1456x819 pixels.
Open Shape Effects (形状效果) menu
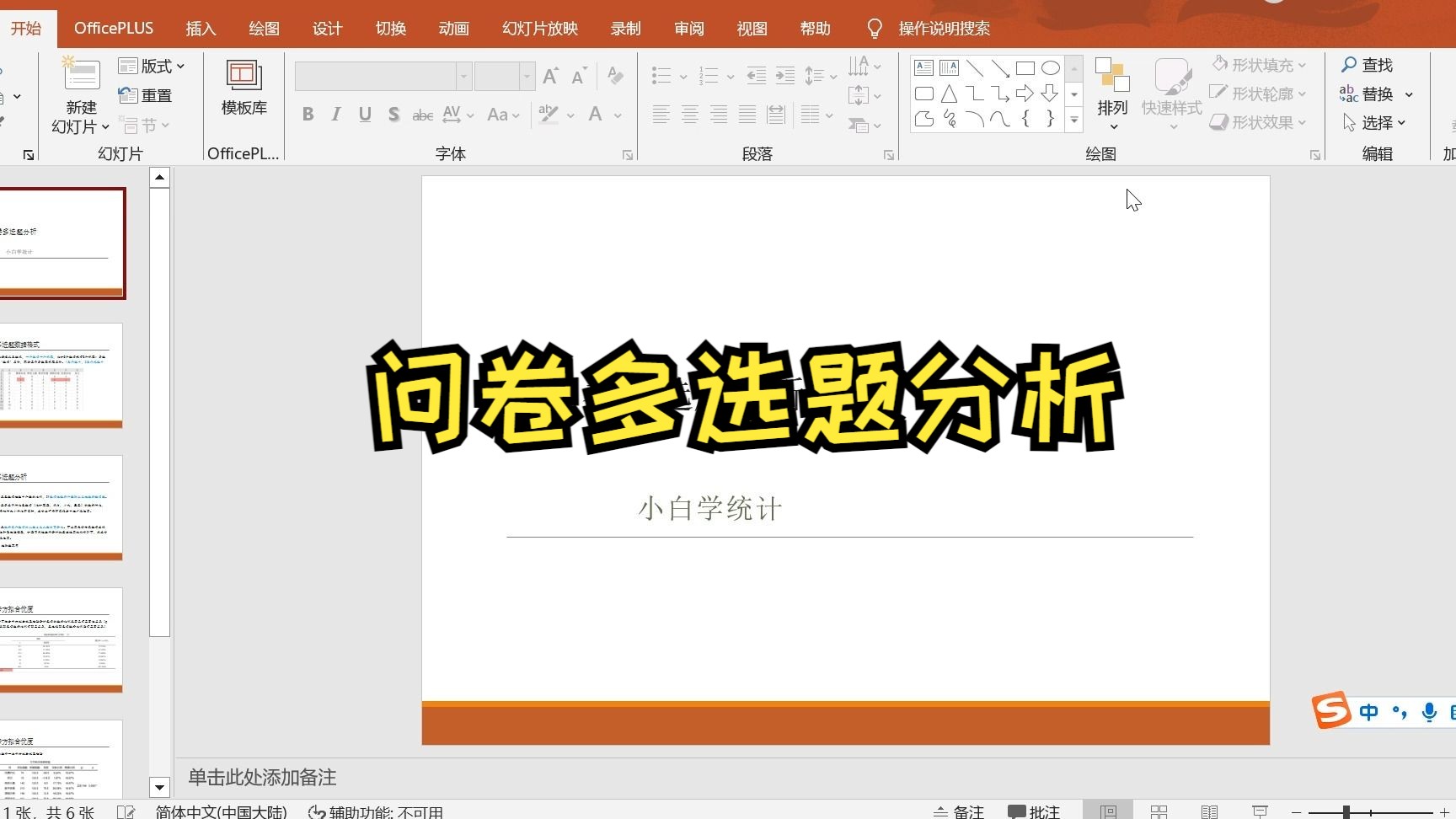pyautogui.click(x=1259, y=122)
